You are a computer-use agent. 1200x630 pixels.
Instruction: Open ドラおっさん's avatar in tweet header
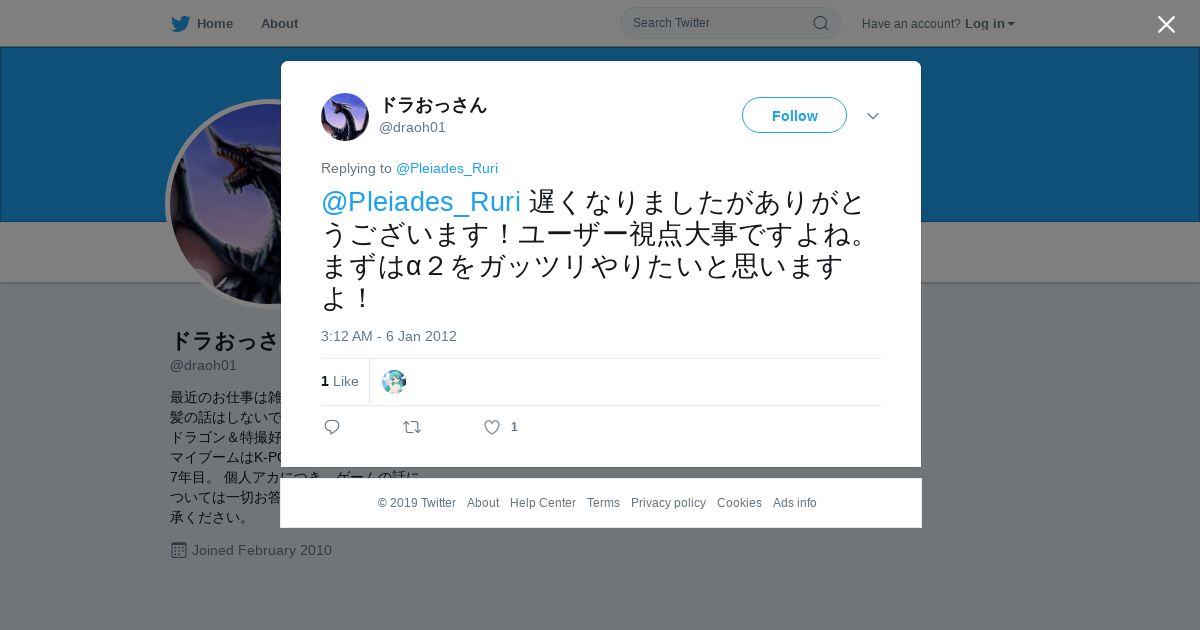click(x=345, y=117)
